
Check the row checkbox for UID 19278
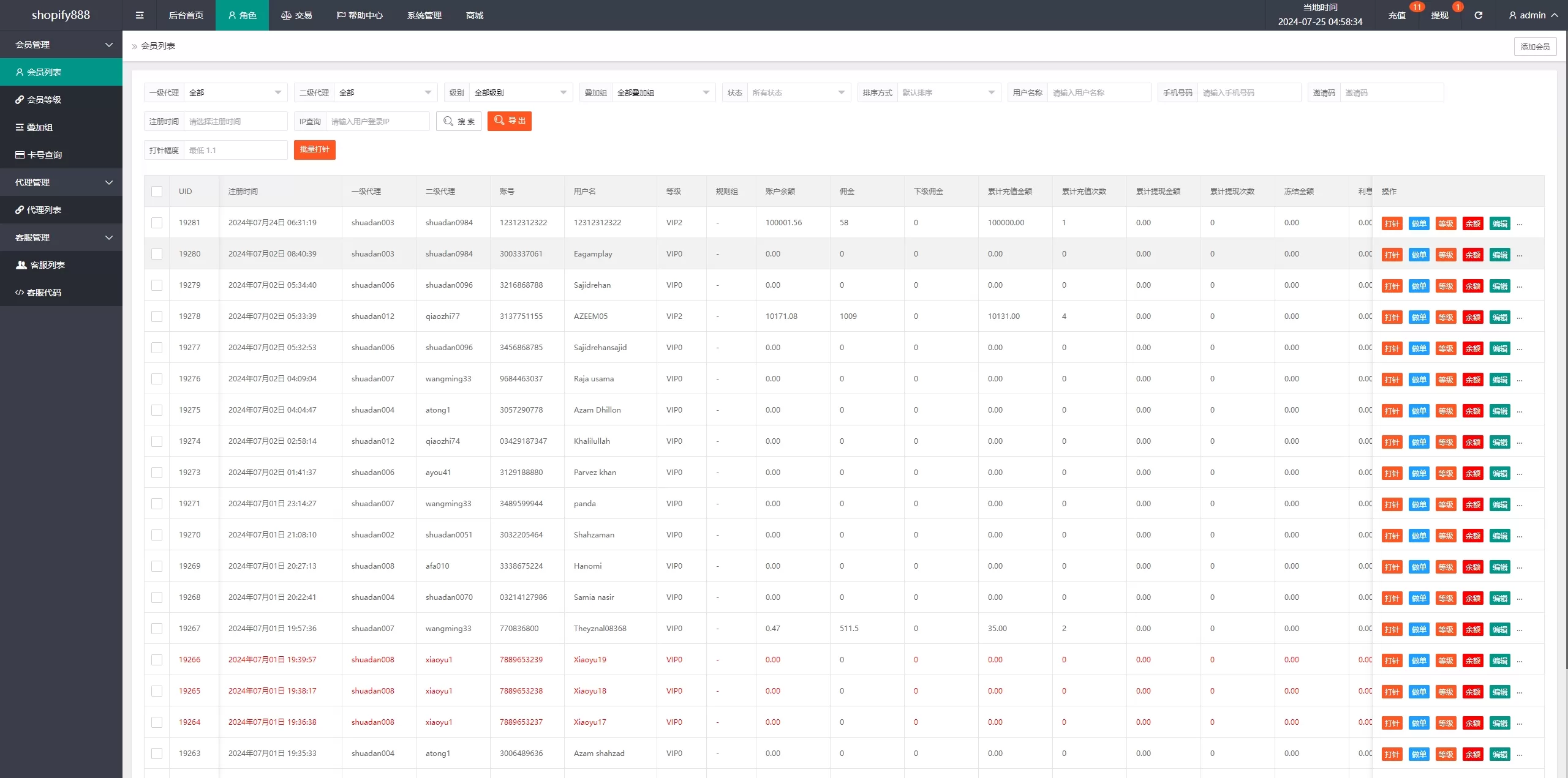(x=157, y=316)
